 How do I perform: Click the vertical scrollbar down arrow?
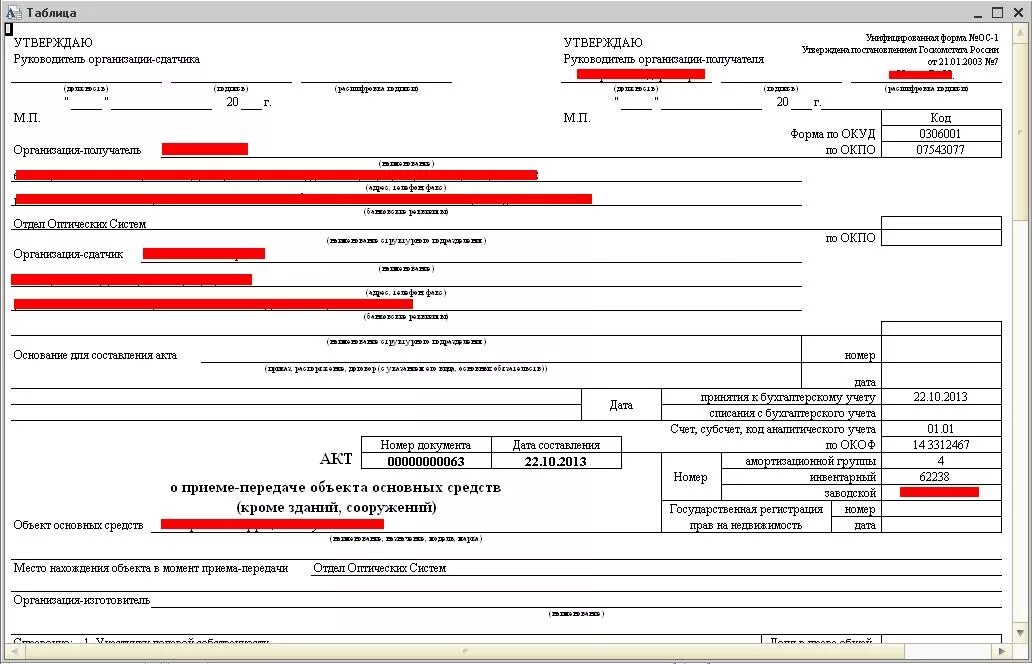tap(1021, 633)
